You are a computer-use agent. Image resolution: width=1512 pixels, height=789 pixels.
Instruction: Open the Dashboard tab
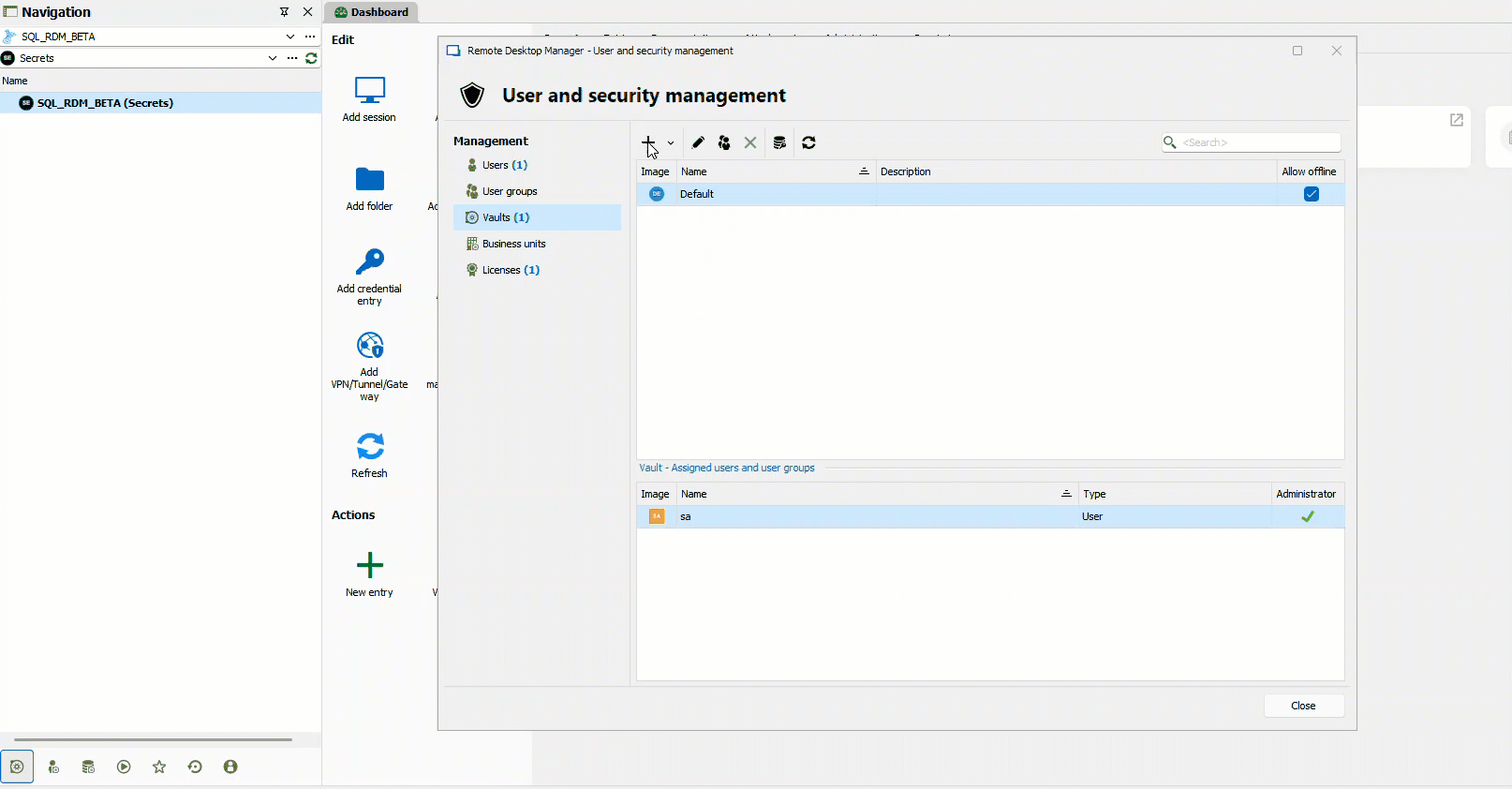(x=372, y=12)
